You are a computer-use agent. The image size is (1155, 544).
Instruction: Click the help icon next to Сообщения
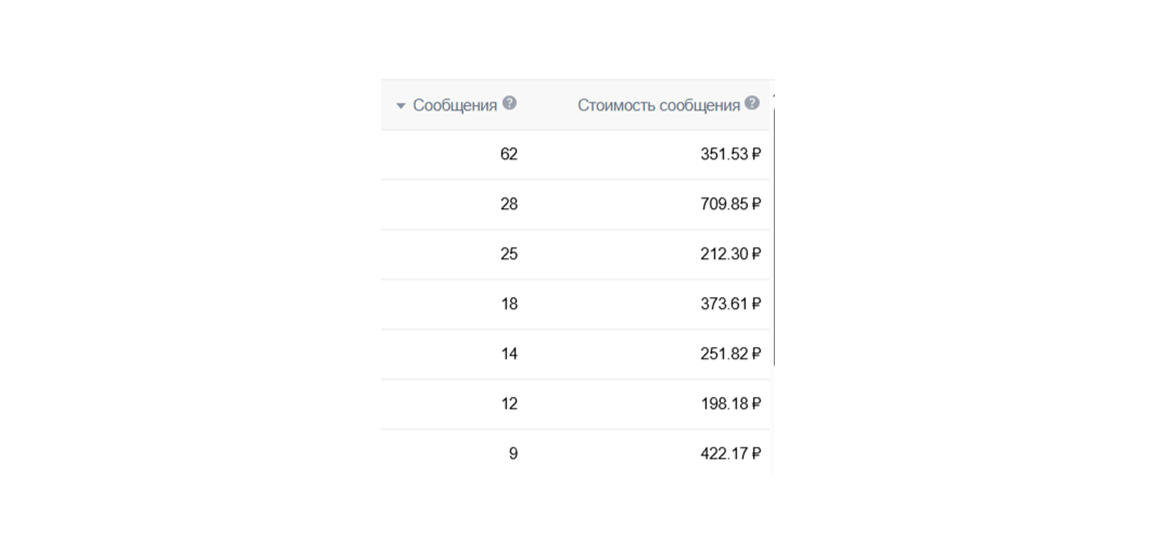[x=510, y=103]
